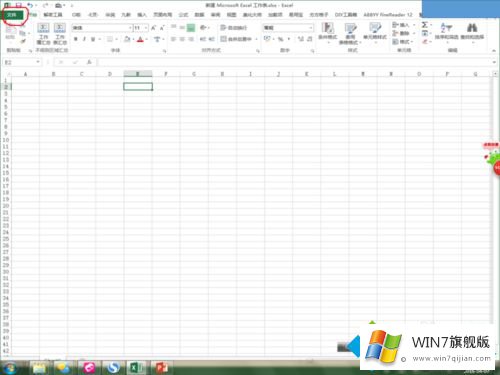
Task: Click the first 工作簿汇总 workbook summary icon
Action: [43, 34]
